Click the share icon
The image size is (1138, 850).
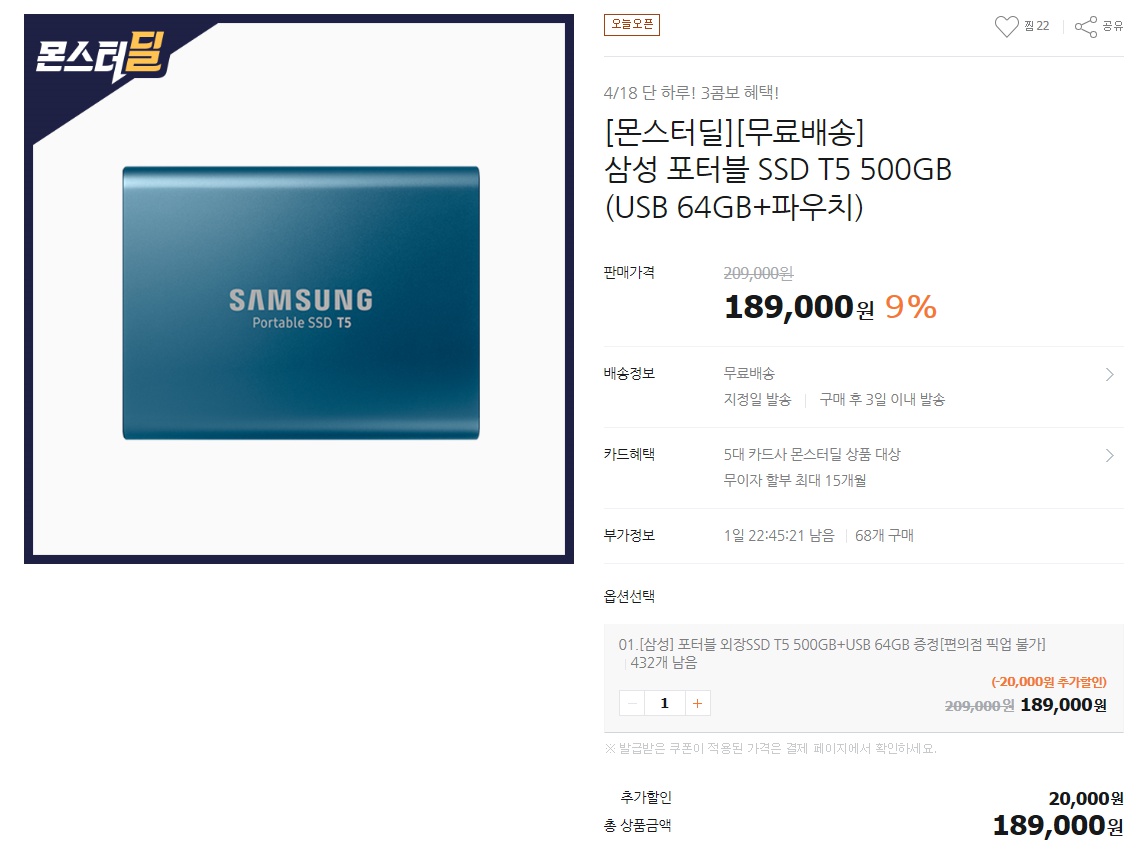click(1086, 27)
